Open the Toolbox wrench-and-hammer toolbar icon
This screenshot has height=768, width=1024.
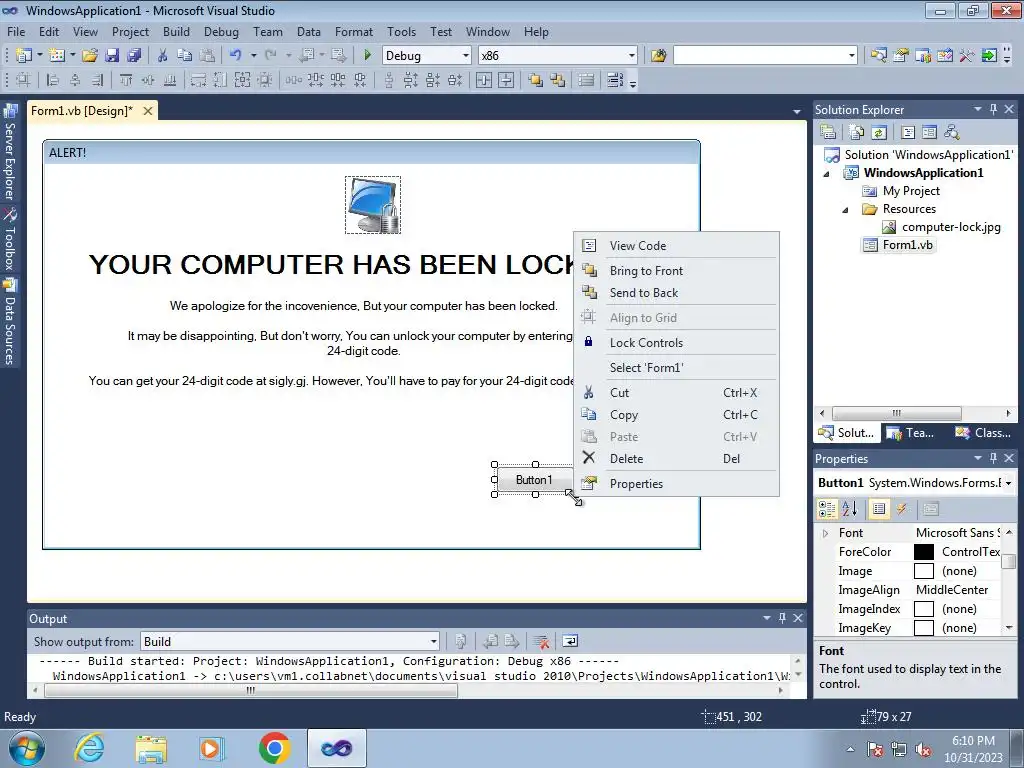(967, 56)
